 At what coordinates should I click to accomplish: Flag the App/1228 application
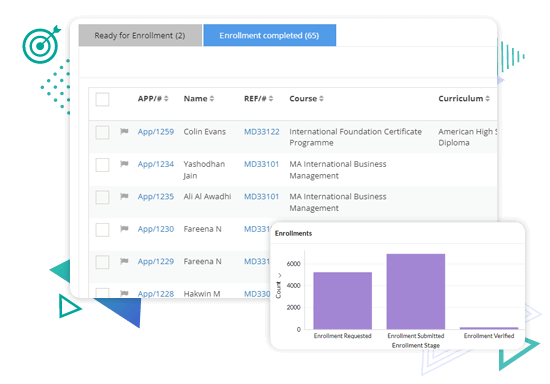(x=124, y=293)
